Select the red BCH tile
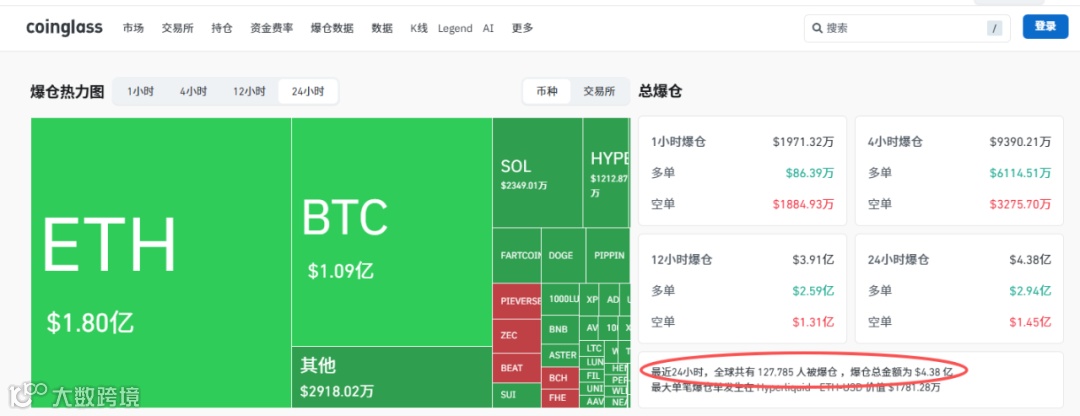The width and height of the screenshot is (1080, 416). pyautogui.click(x=561, y=378)
